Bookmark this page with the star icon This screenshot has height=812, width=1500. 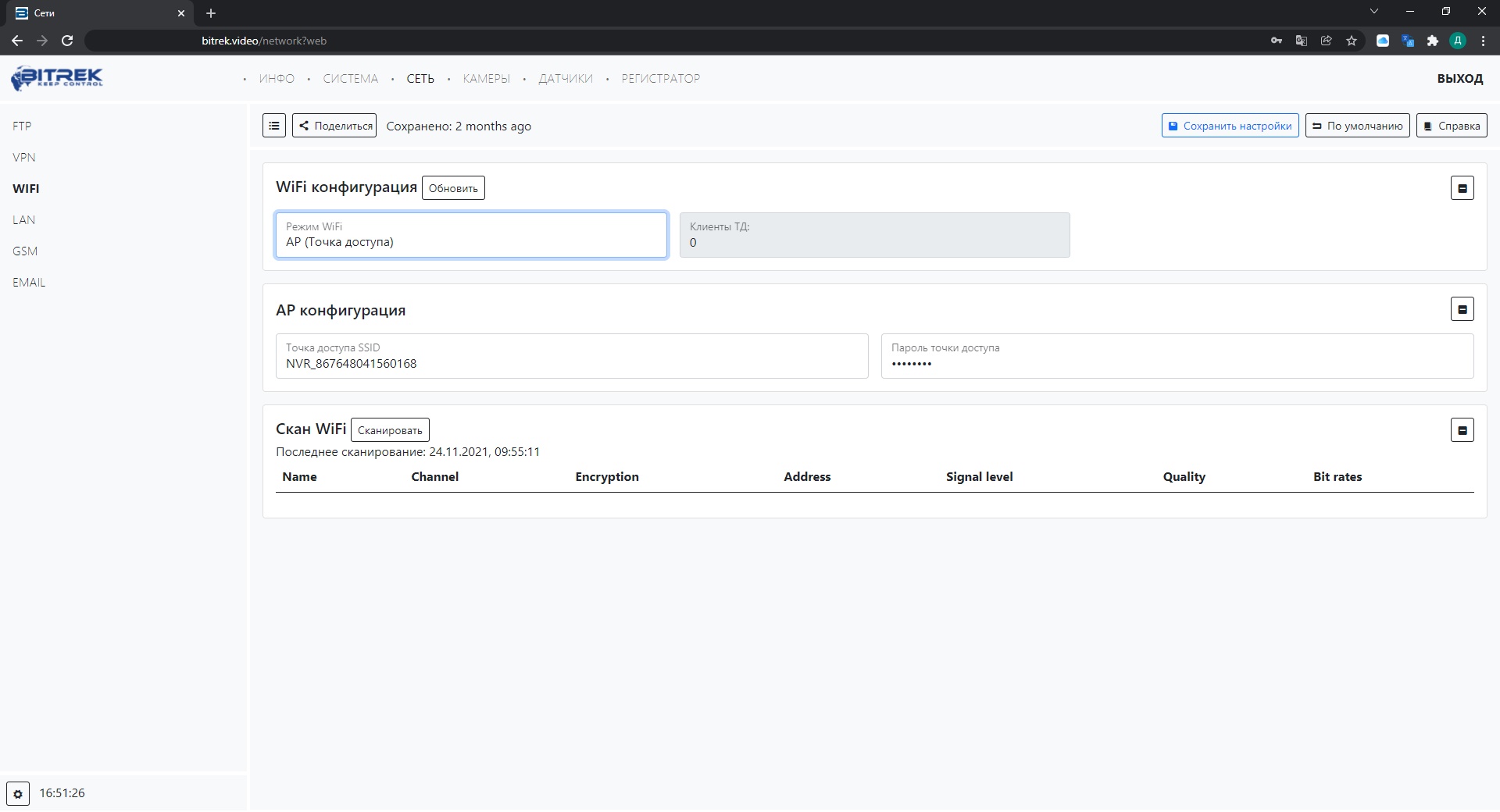click(x=1352, y=41)
